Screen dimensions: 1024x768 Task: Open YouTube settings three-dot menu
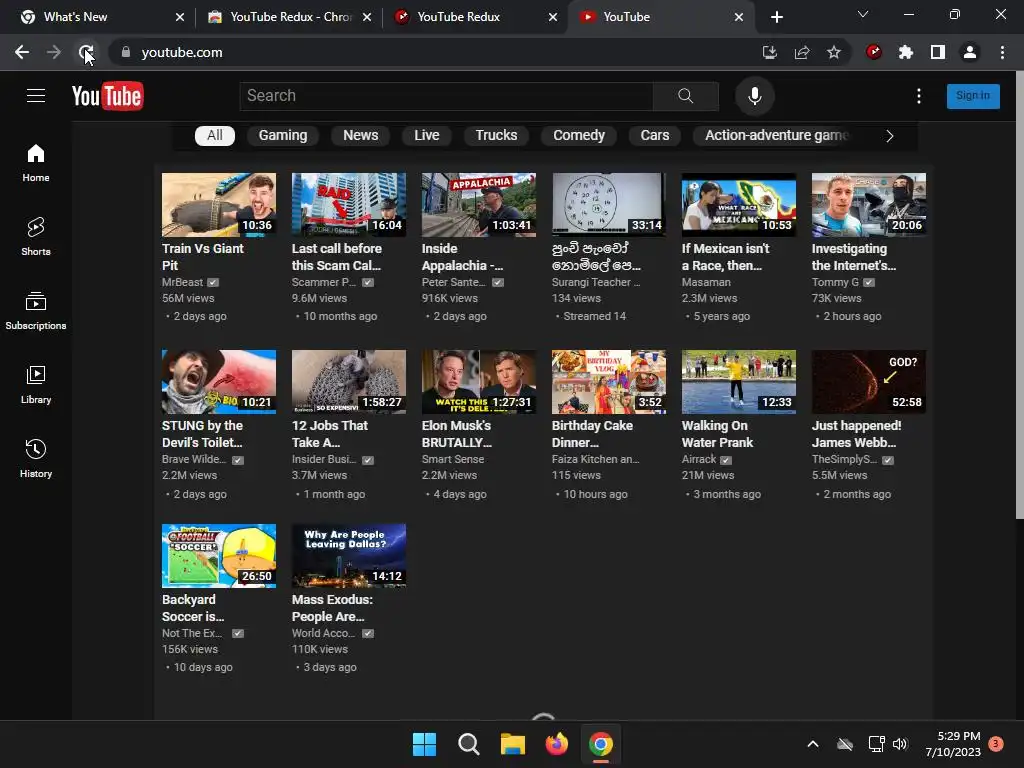click(x=919, y=96)
